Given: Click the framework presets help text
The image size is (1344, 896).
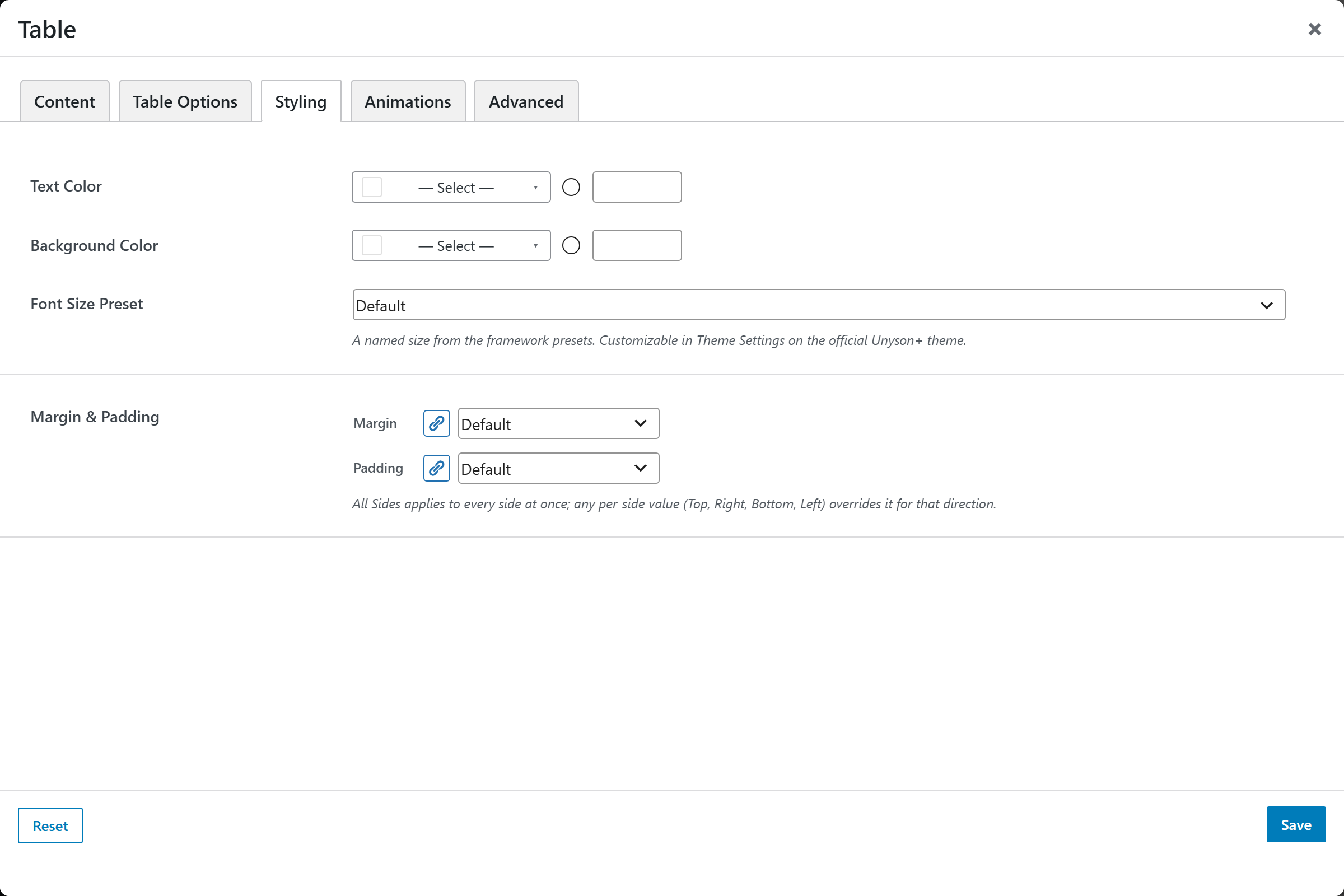Looking at the screenshot, I should point(659,340).
